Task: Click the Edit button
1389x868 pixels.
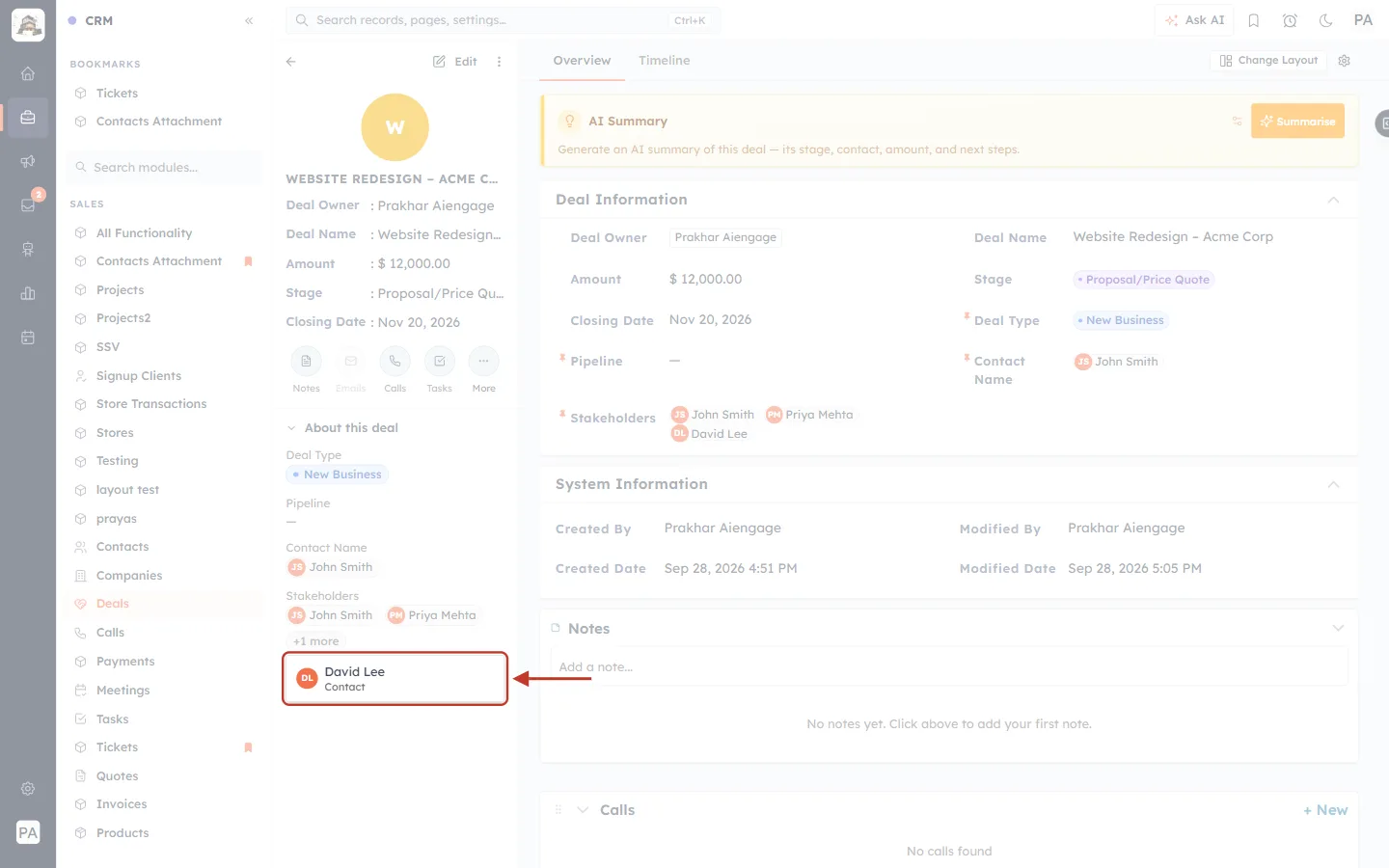Action: click(x=455, y=62)
